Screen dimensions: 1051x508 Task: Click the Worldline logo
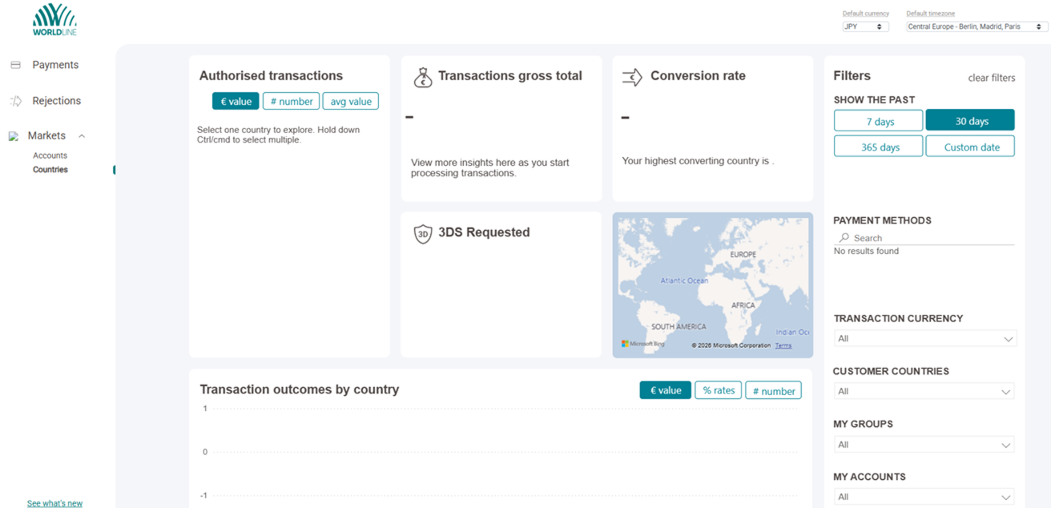pyautogui.click(x=54, y=19)
